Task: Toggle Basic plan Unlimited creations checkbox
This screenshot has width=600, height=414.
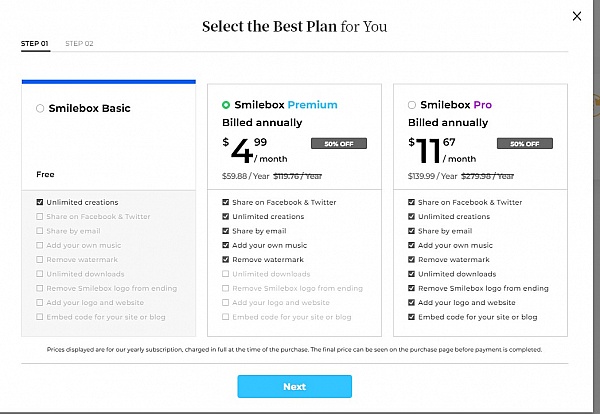Action: click(x=40, y=202)
